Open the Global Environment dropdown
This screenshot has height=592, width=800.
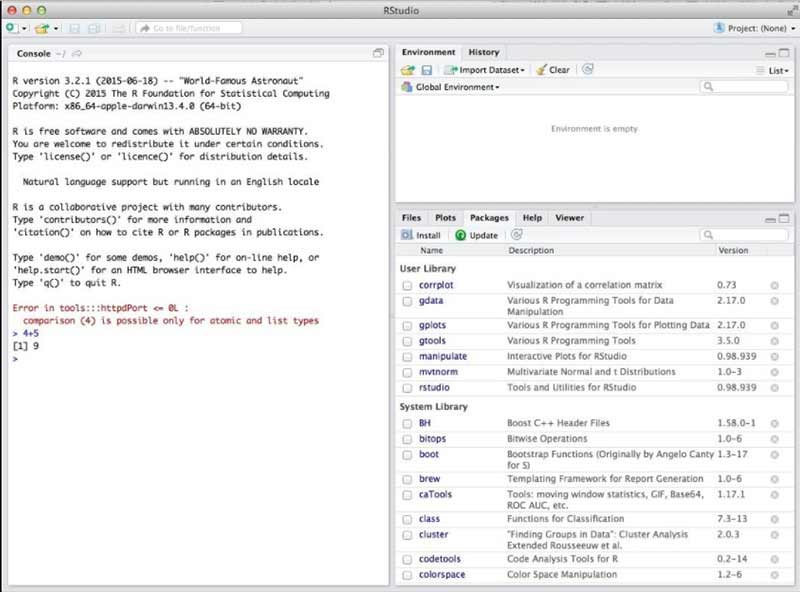(451, 87)
